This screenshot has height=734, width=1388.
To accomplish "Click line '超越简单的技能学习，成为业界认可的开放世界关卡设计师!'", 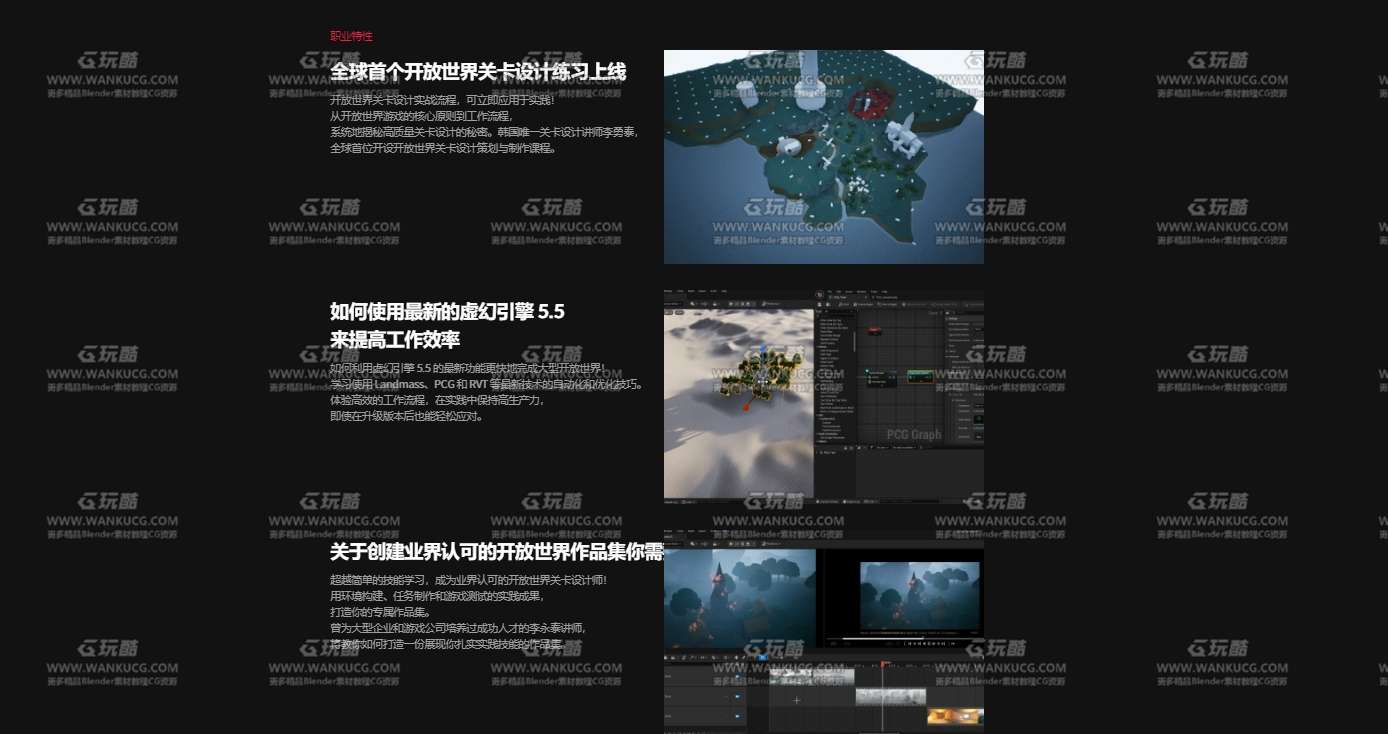I will click(469, 580).
